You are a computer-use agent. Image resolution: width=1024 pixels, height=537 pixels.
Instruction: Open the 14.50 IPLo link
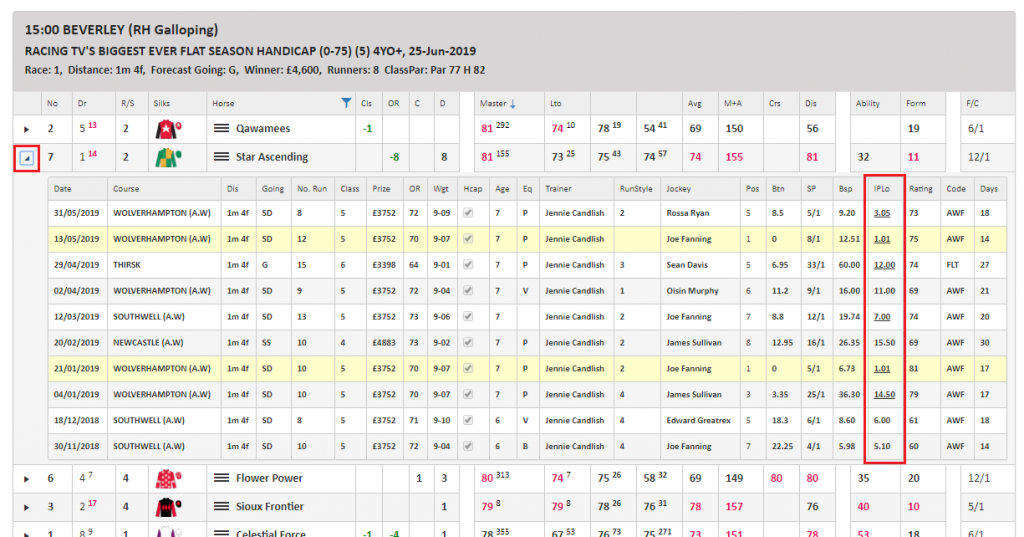[x=883, y=395]
